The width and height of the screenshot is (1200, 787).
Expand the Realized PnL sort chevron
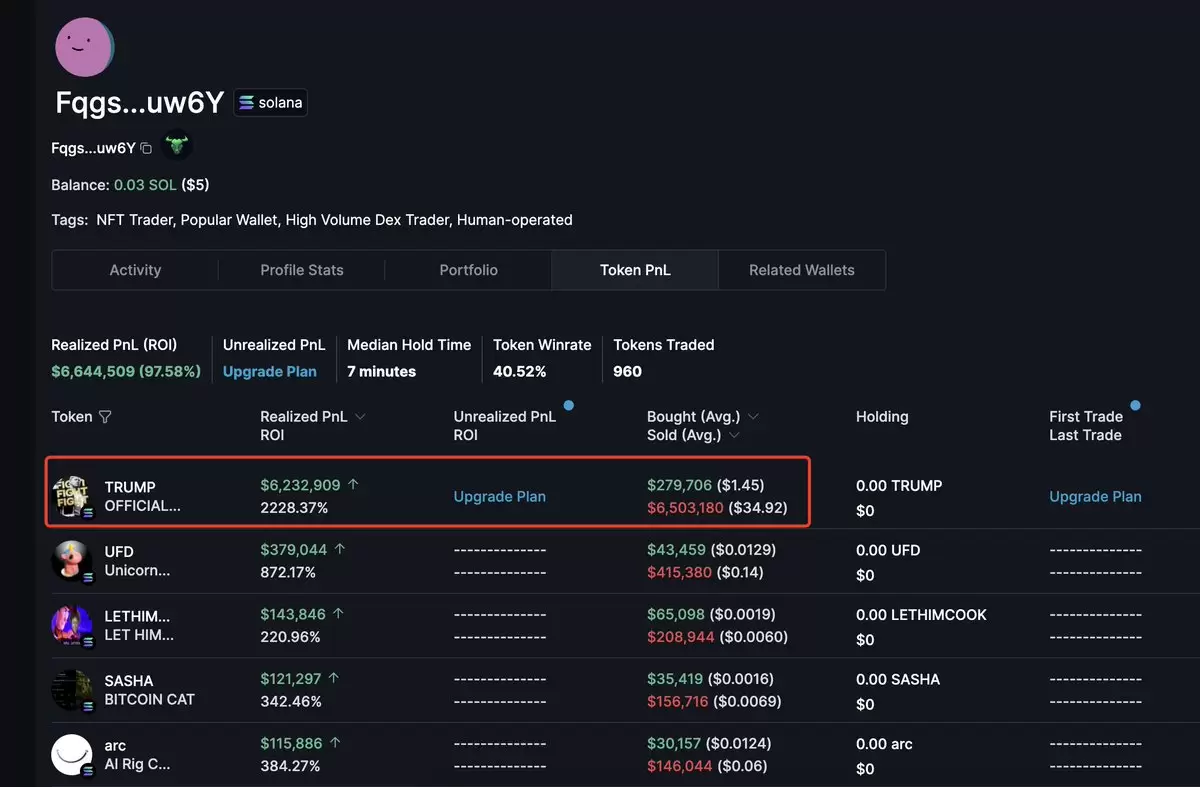[360, 417]
